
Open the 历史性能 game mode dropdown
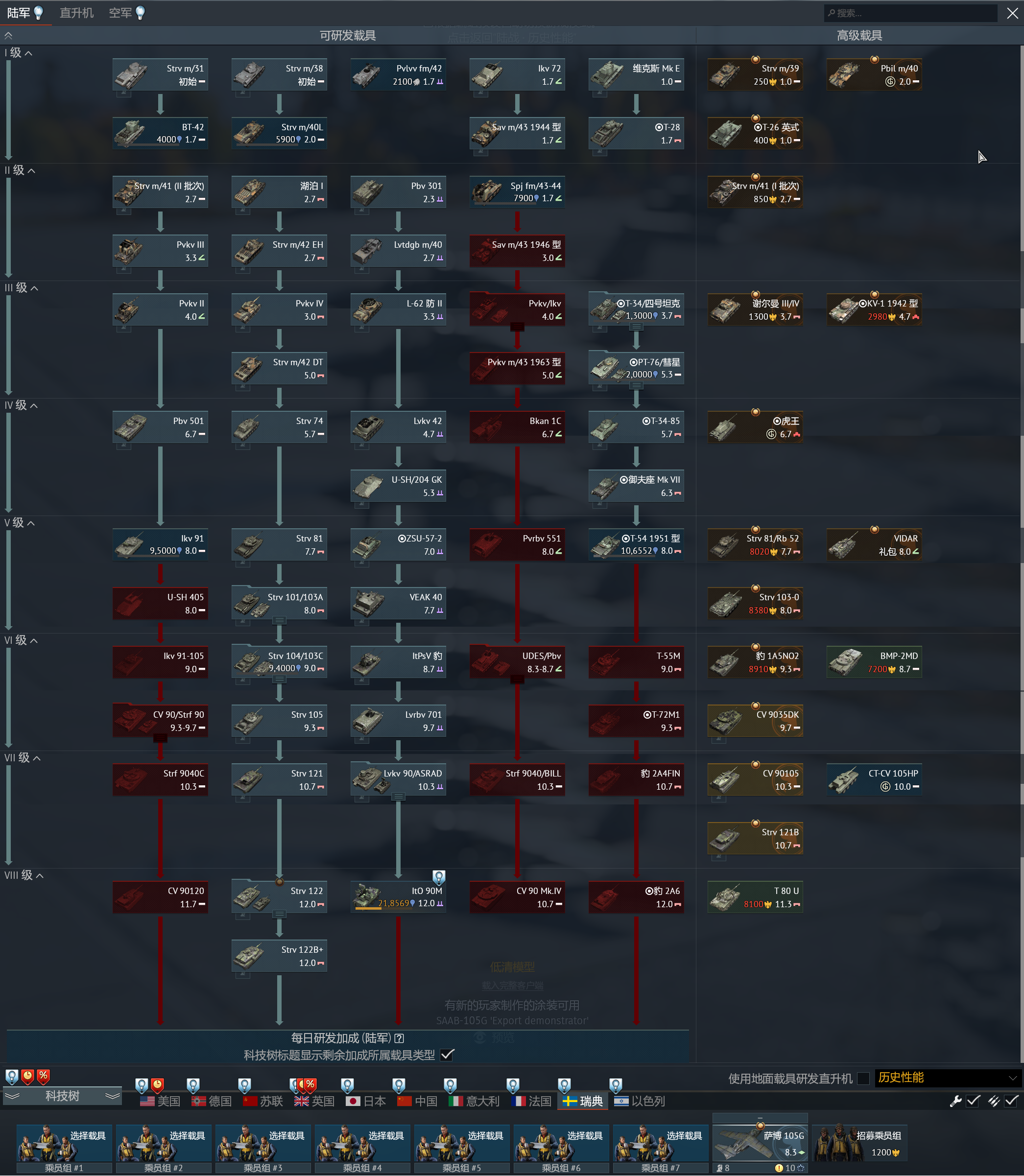tap(948, 1079)
